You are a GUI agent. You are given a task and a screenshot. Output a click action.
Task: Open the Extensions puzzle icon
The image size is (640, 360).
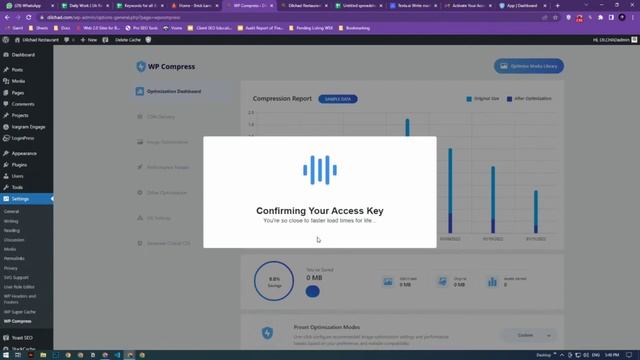pos(600,18)
